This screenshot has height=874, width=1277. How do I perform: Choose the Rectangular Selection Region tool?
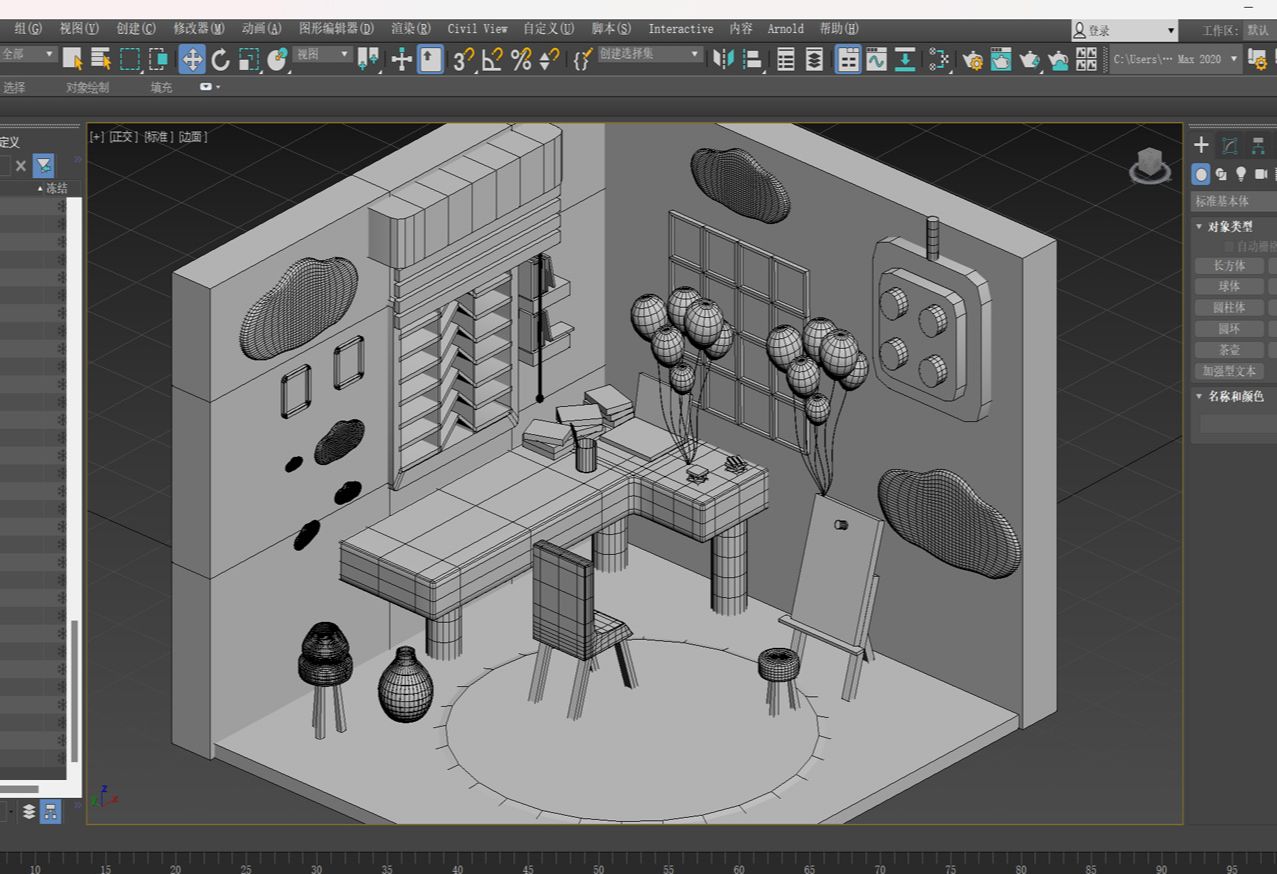pyautogui.click(x=130, y=59)
